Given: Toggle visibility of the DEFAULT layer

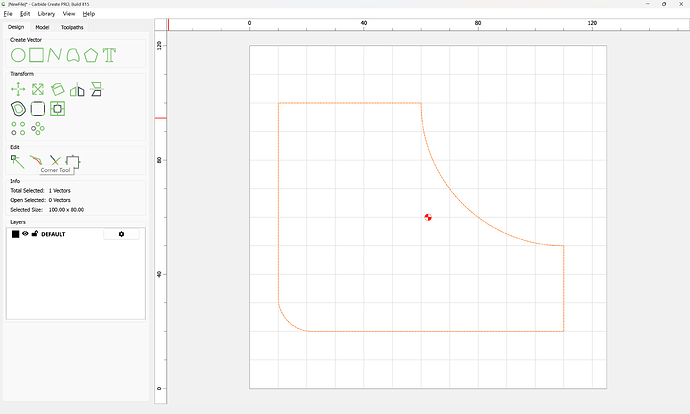Looking at the screenshot, I should (25, 234).
